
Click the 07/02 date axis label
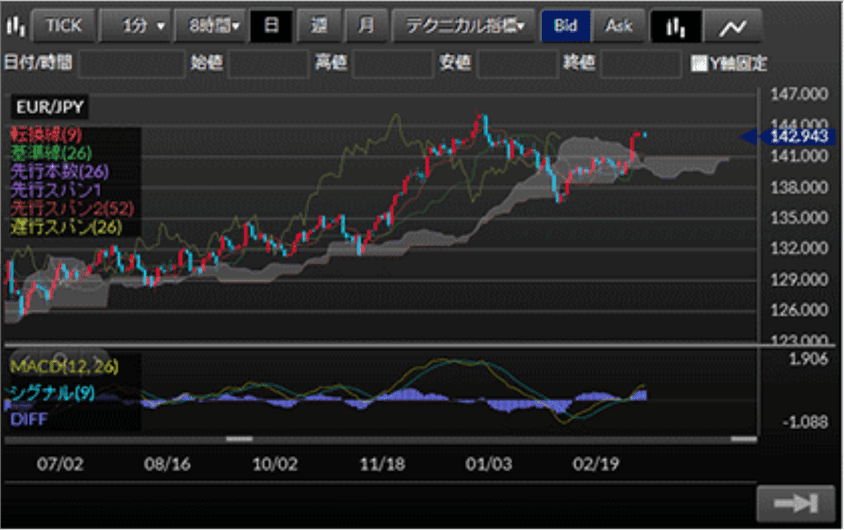coord(60,464)
